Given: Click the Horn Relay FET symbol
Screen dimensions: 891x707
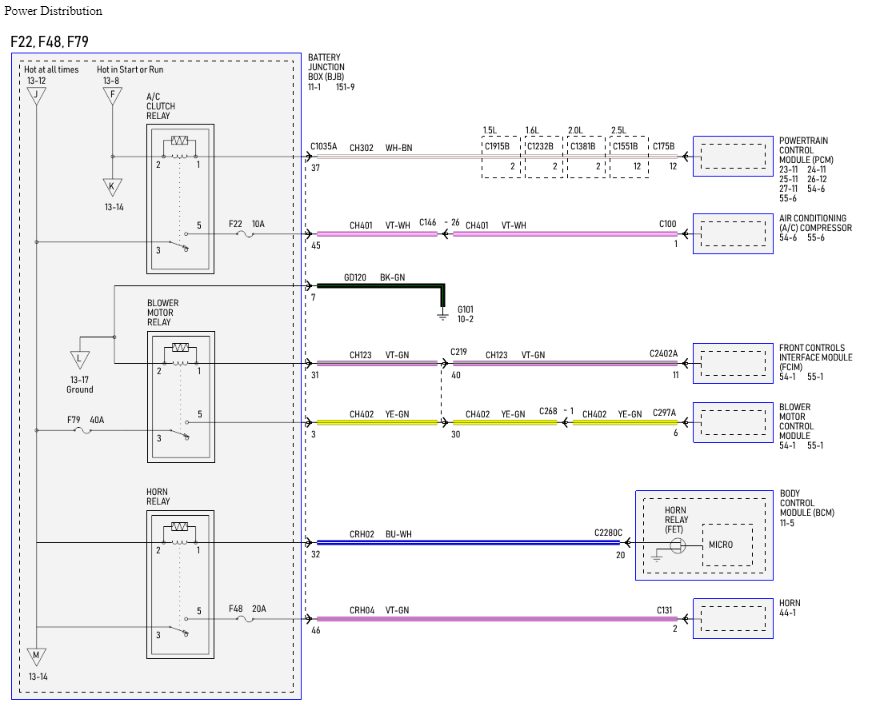Looking at the screenshot, I should (677, 546).
